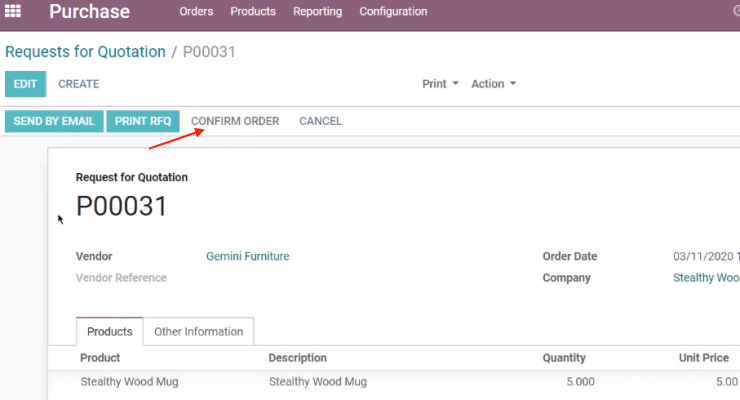Click PRINT RFQ button
The width and height of the screenshot is (740, 400).
(143, 121)
